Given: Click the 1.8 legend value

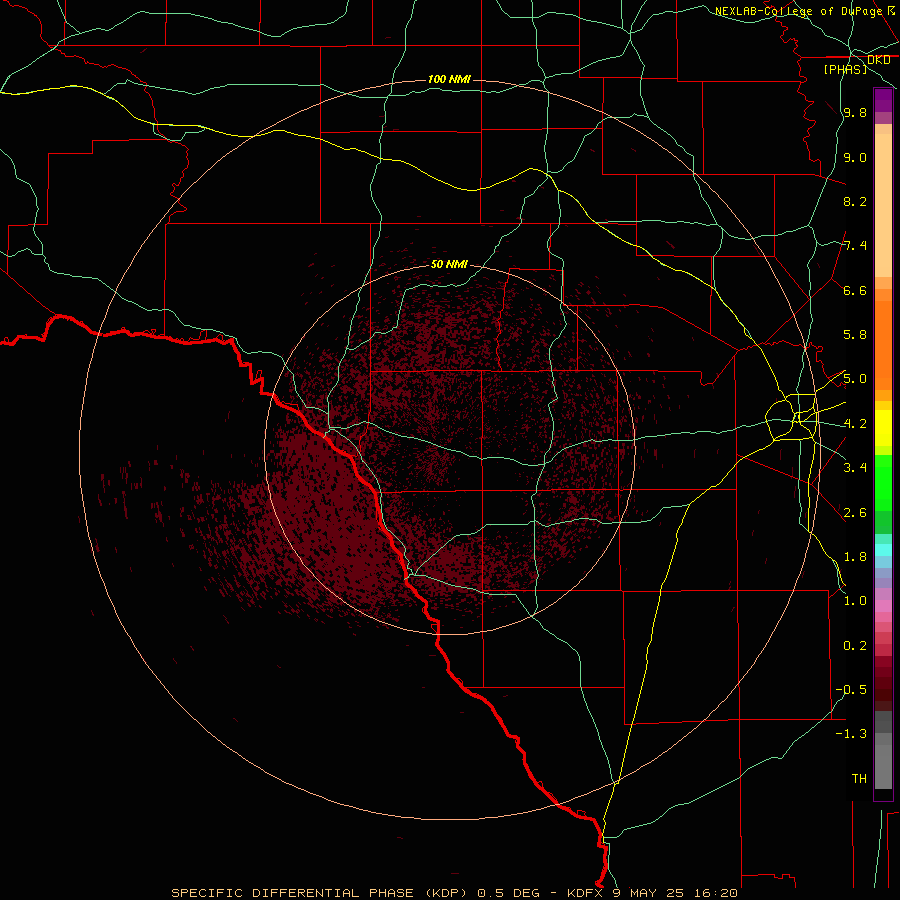Looking at the screenshot, I should pos(855,557).
